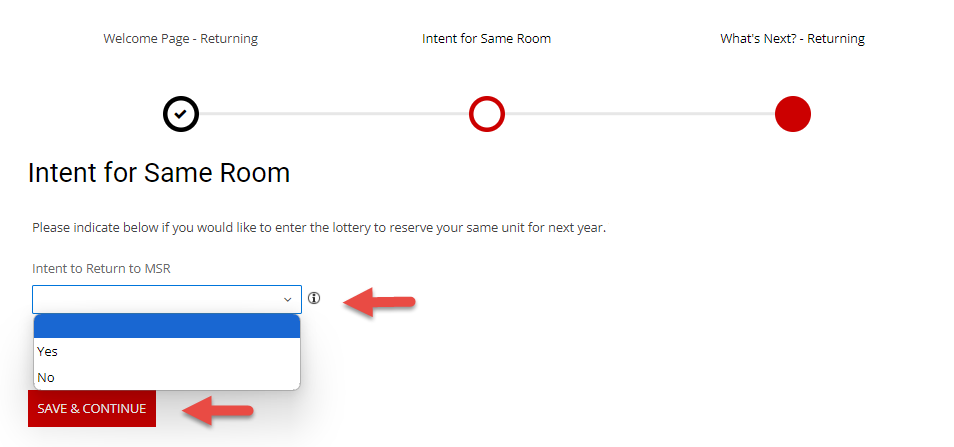
Task: Click the info icon beside the dropdown
Action: [x=315, y=298]
